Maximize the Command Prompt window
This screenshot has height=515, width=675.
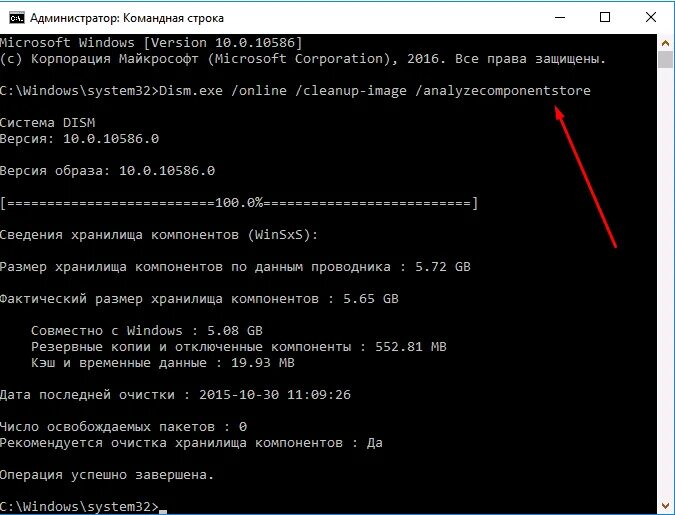pyautogui.click(x=605, y=18)
